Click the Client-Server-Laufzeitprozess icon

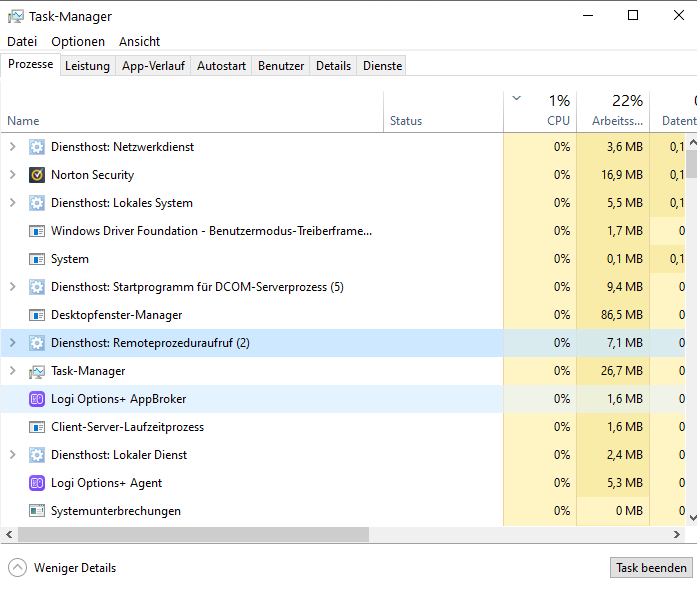point(37,427)
